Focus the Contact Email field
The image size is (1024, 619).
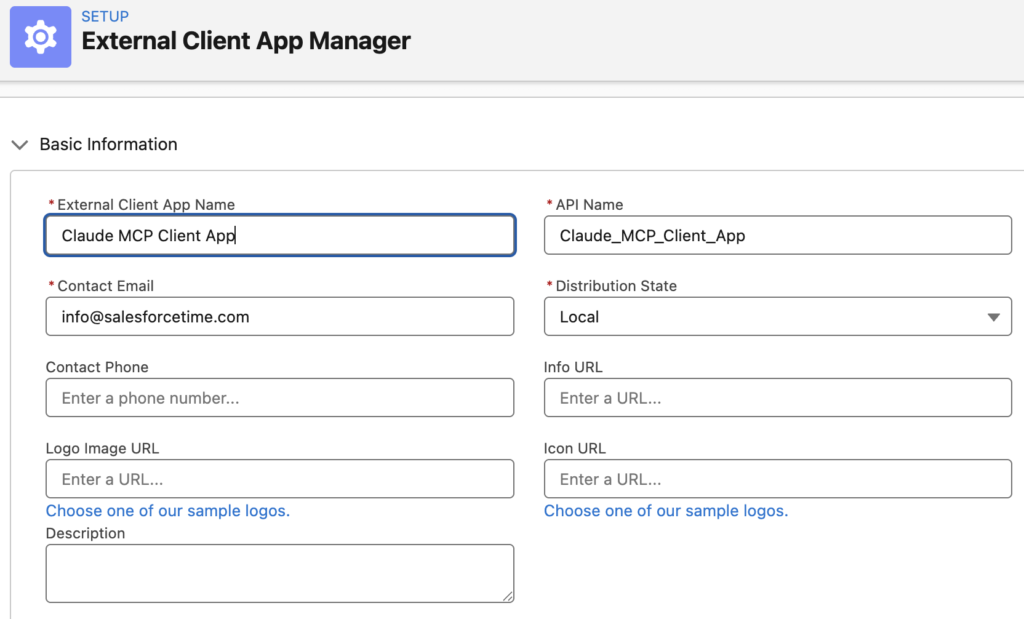[280, 317]
